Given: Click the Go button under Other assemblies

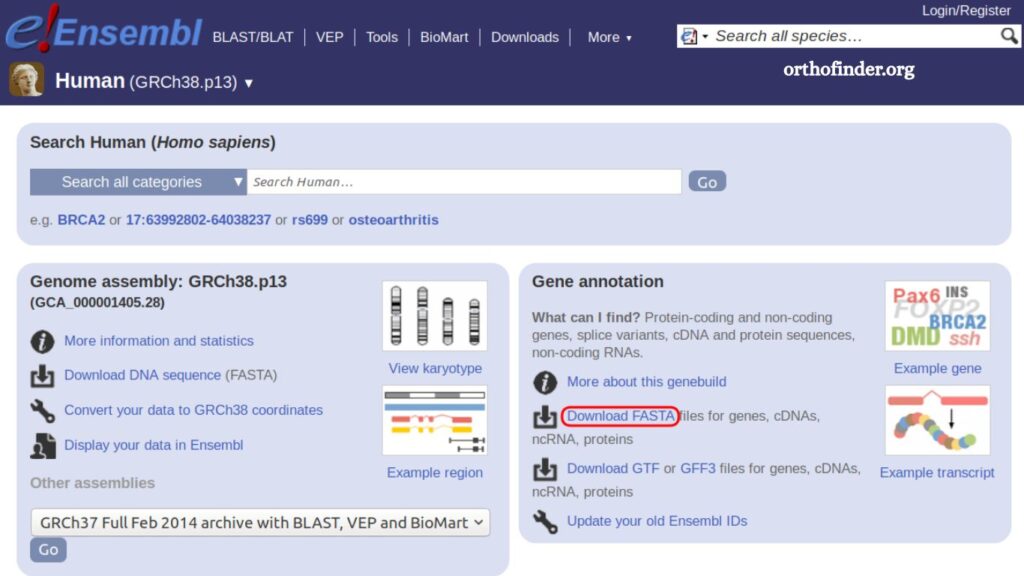Looking at the screenshot, I should pyautogui.click(x=48, y=550).
